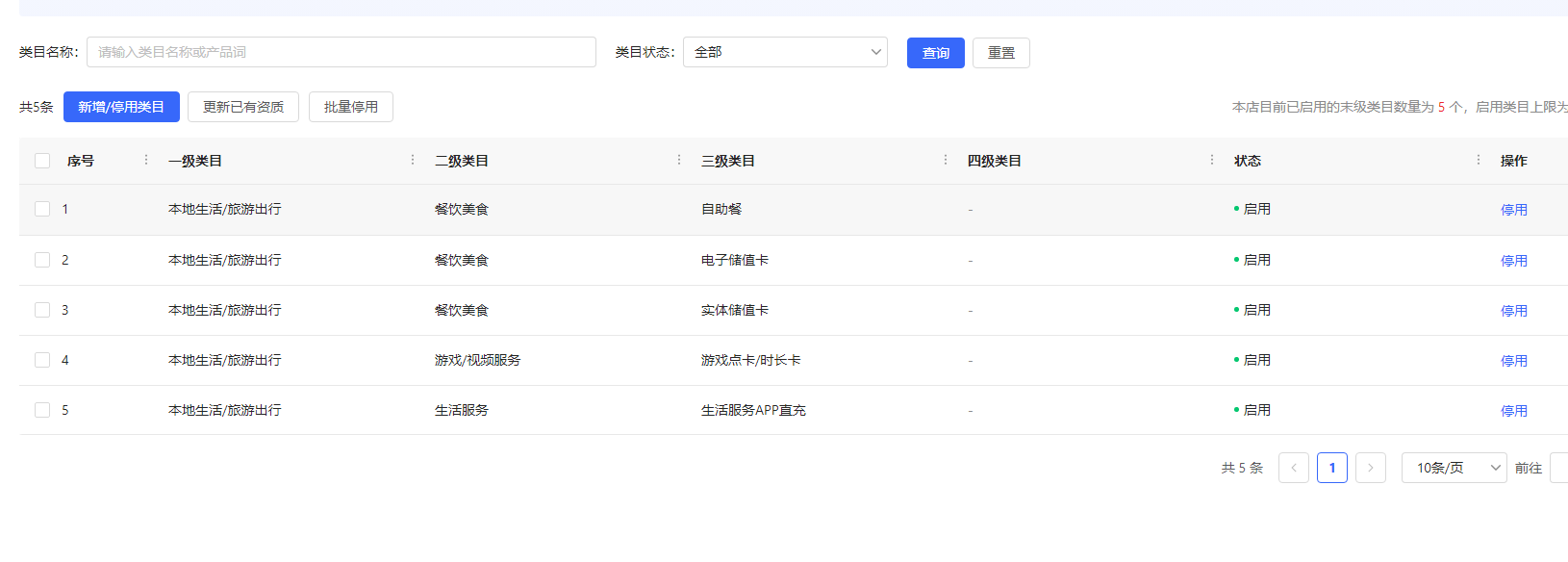1568x562 pixels.
Task: Focus the 类目名称 search input field
Action: [x=341, y=52]
